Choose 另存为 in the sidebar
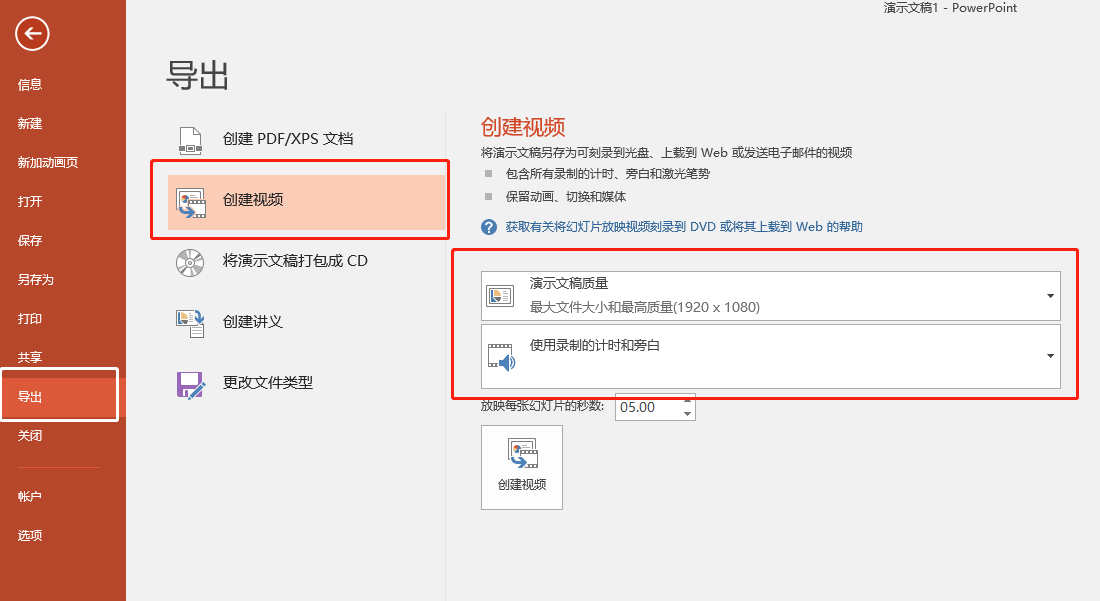 [36, 280]
